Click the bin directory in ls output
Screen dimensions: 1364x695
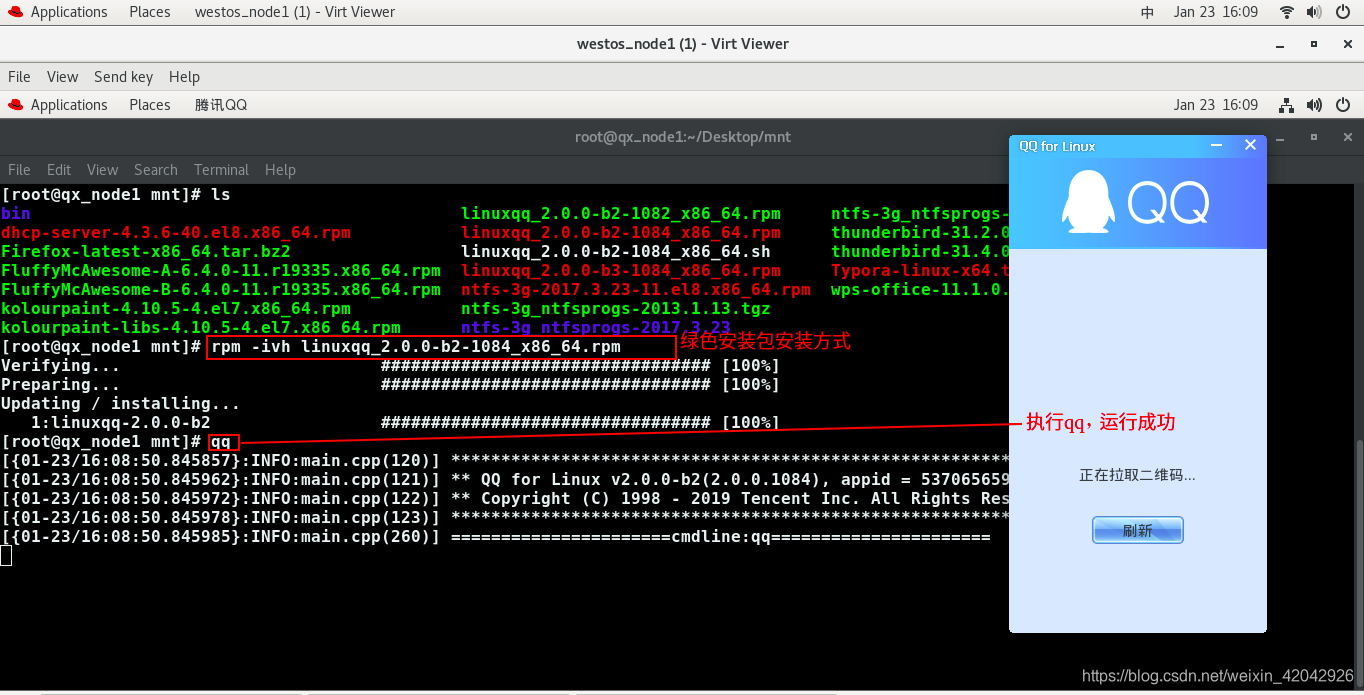pos(16,213)
